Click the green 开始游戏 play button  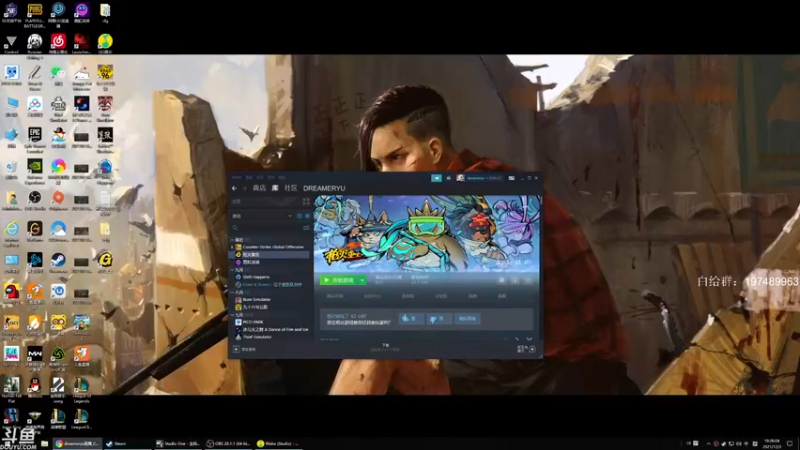[x=338, y=280]
